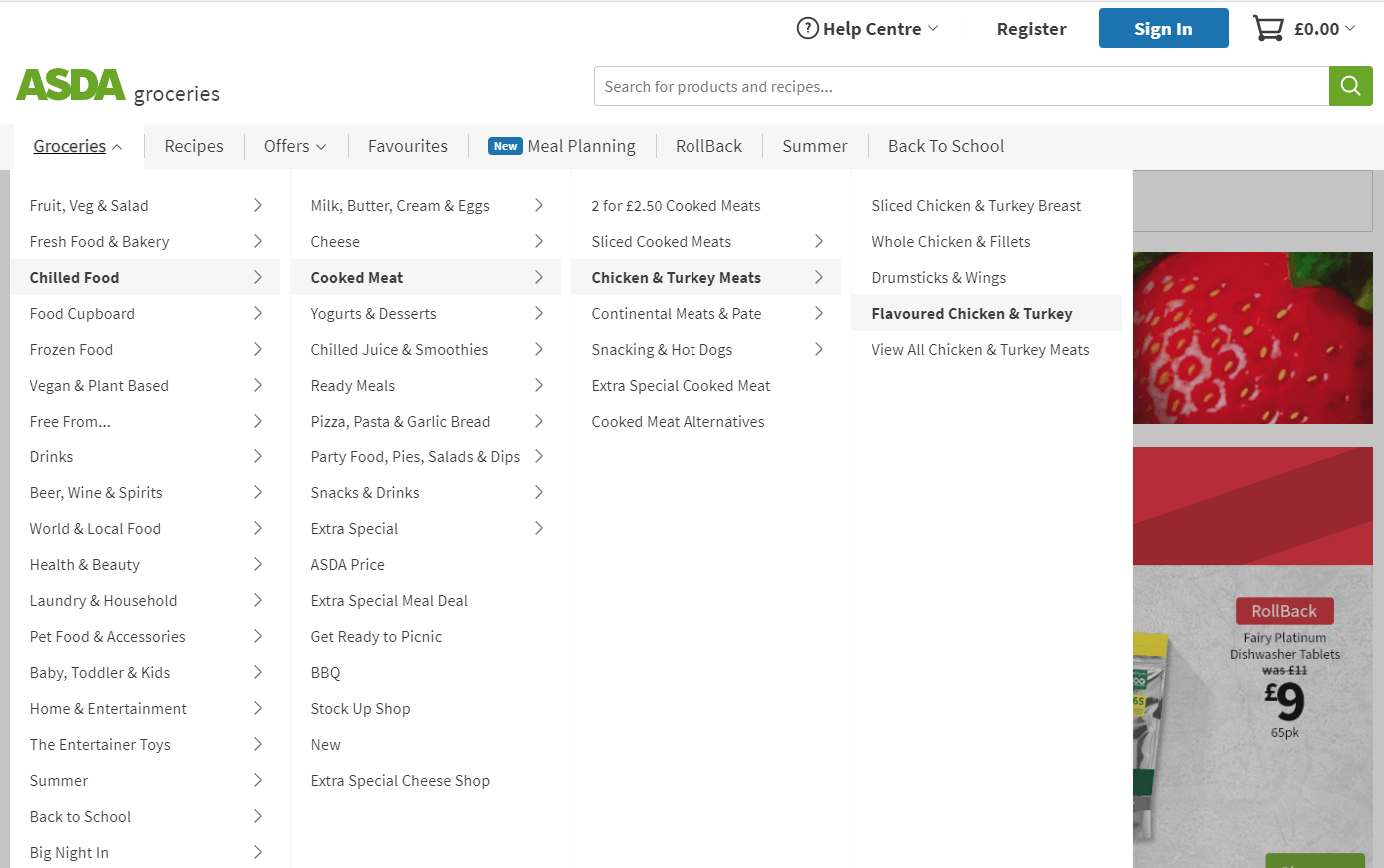Switch to the Recipes tab
The height and width of the screenshot is (868, 1384).
193,145
